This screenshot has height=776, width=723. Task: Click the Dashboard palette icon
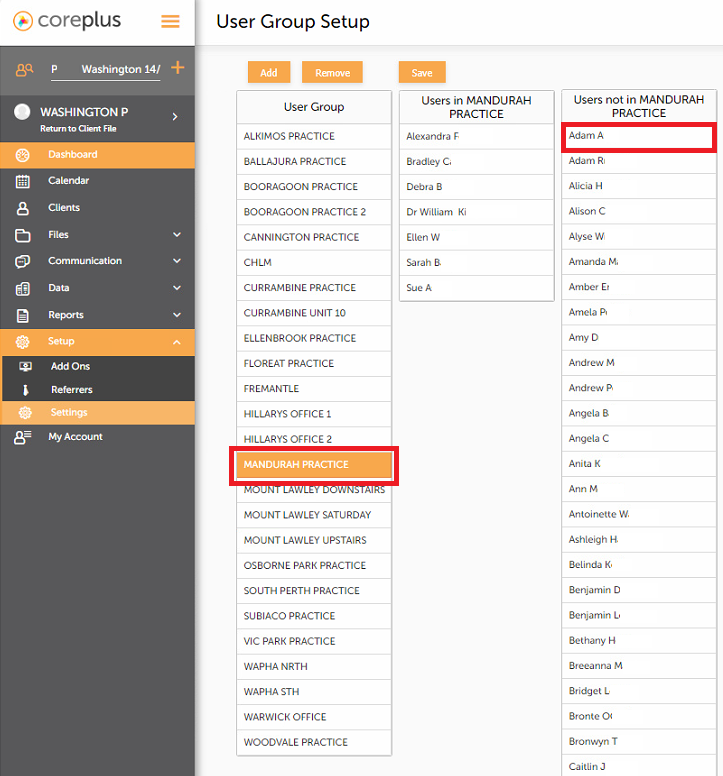point(24,155)
